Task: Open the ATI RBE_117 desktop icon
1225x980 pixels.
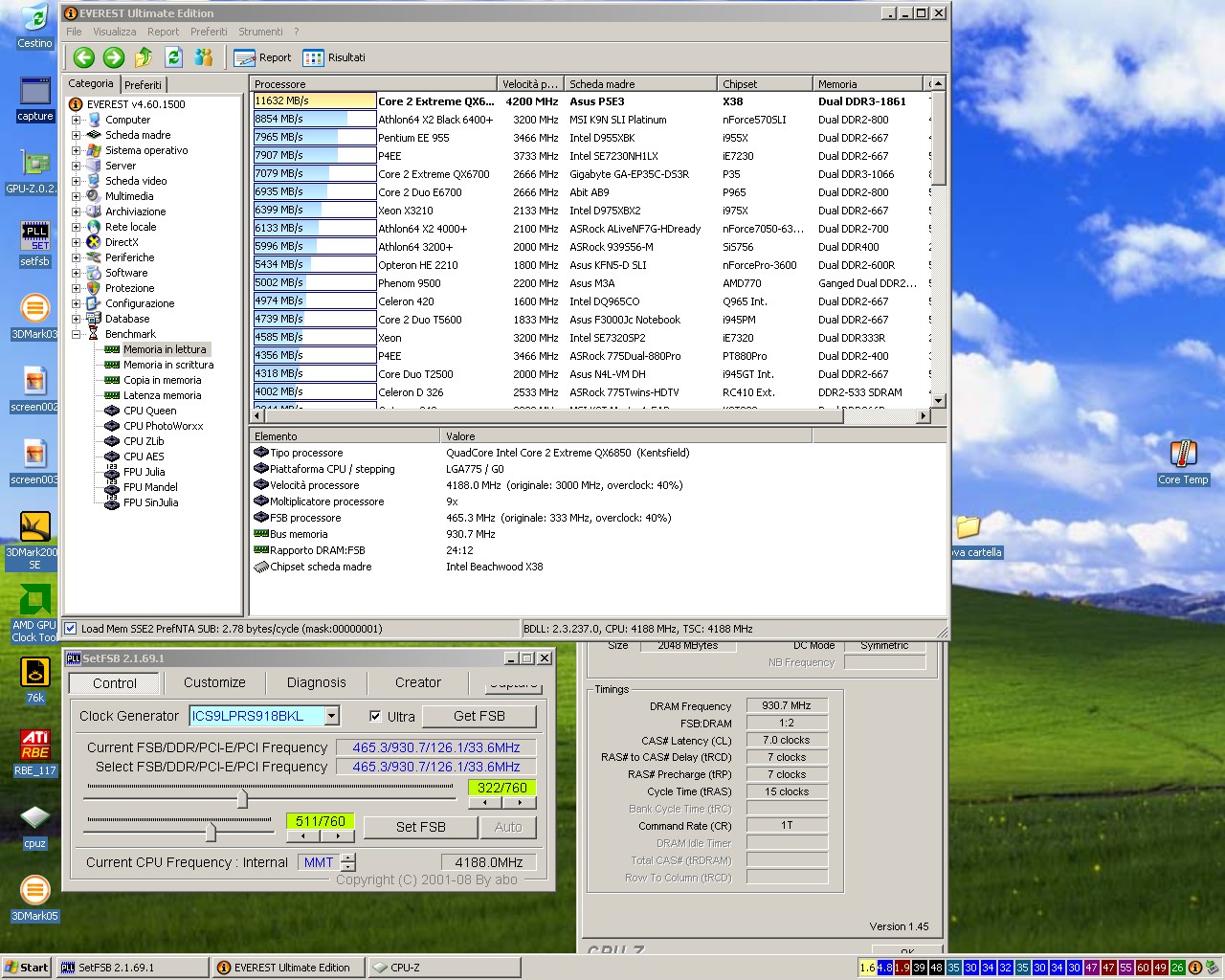Action: pyautogui.click(x=34, y=753)
